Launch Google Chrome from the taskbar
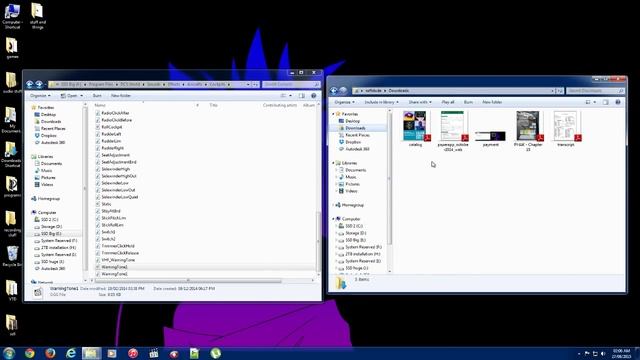Viewport: 640px width, 360px height. (x=29, y=353)
